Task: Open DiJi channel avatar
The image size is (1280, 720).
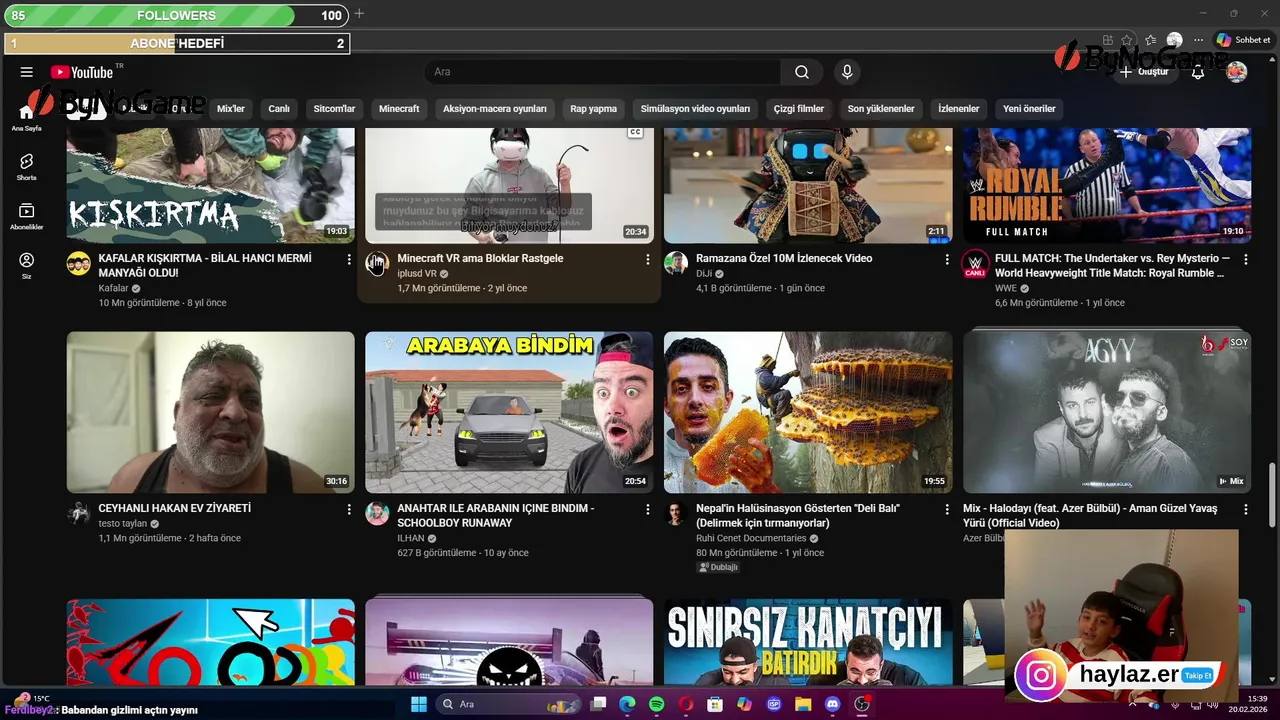Action: 676,264
